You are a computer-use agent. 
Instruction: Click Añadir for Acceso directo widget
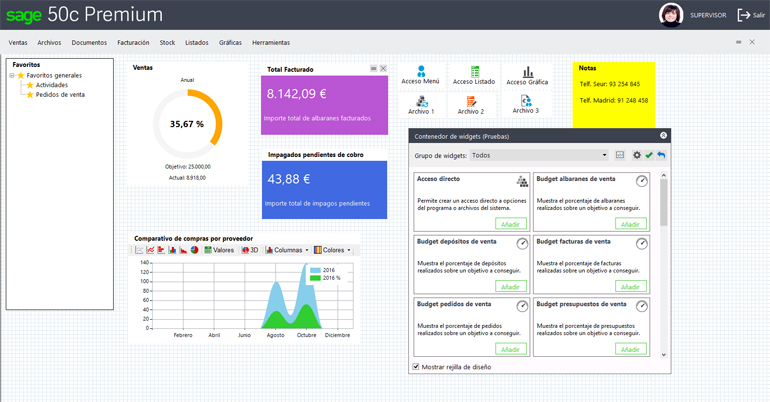click(x=511, y=224)
